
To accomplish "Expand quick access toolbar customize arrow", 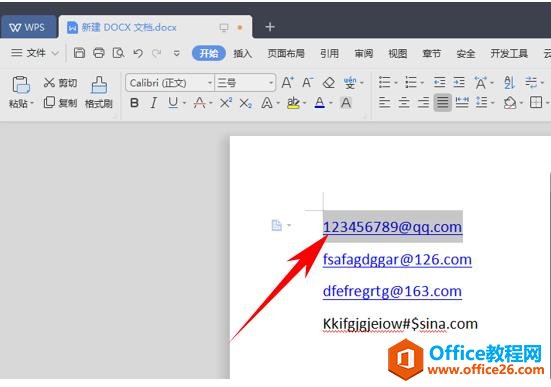I will 177,53.
